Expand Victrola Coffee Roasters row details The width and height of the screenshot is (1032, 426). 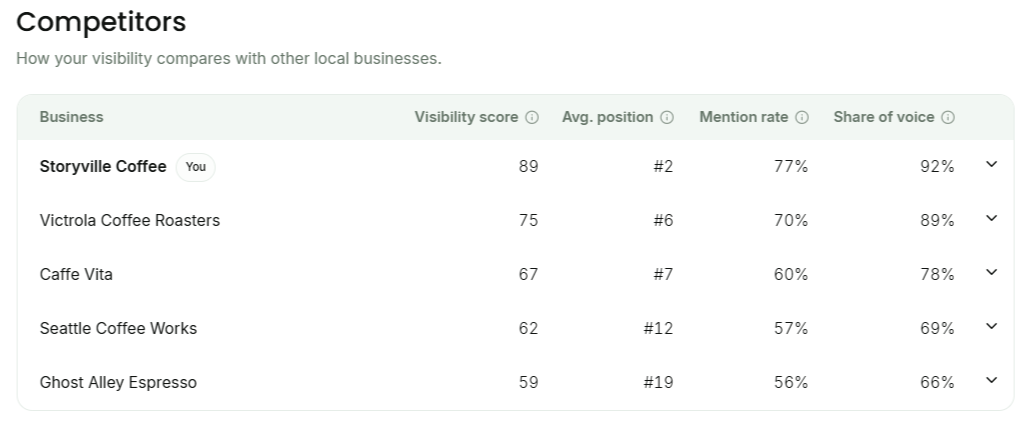(x=991, y=219)
